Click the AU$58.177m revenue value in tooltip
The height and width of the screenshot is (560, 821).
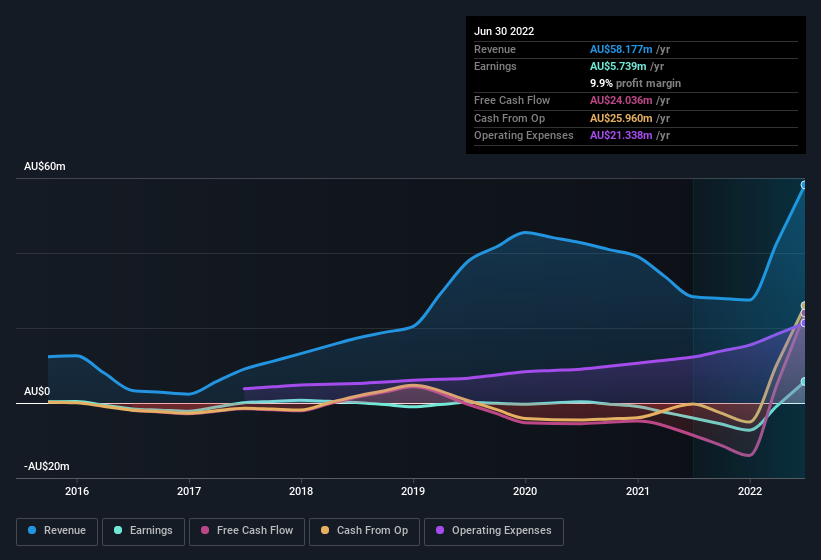coord(622,48)
